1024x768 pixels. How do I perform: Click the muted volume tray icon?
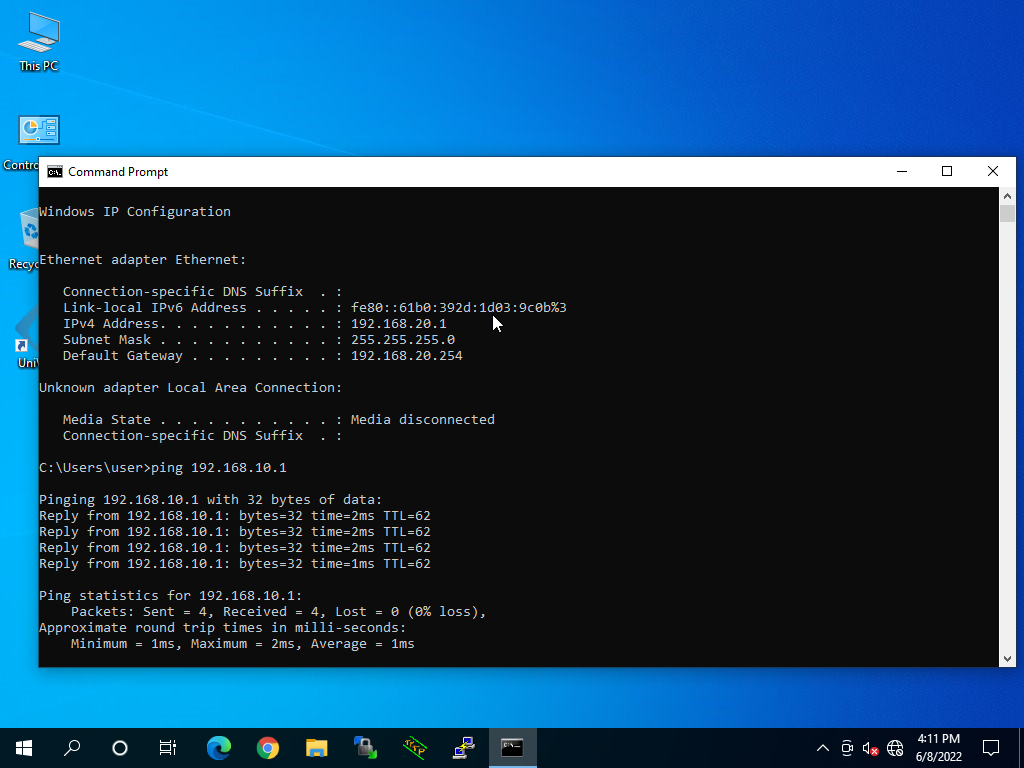tap(870, 748)
